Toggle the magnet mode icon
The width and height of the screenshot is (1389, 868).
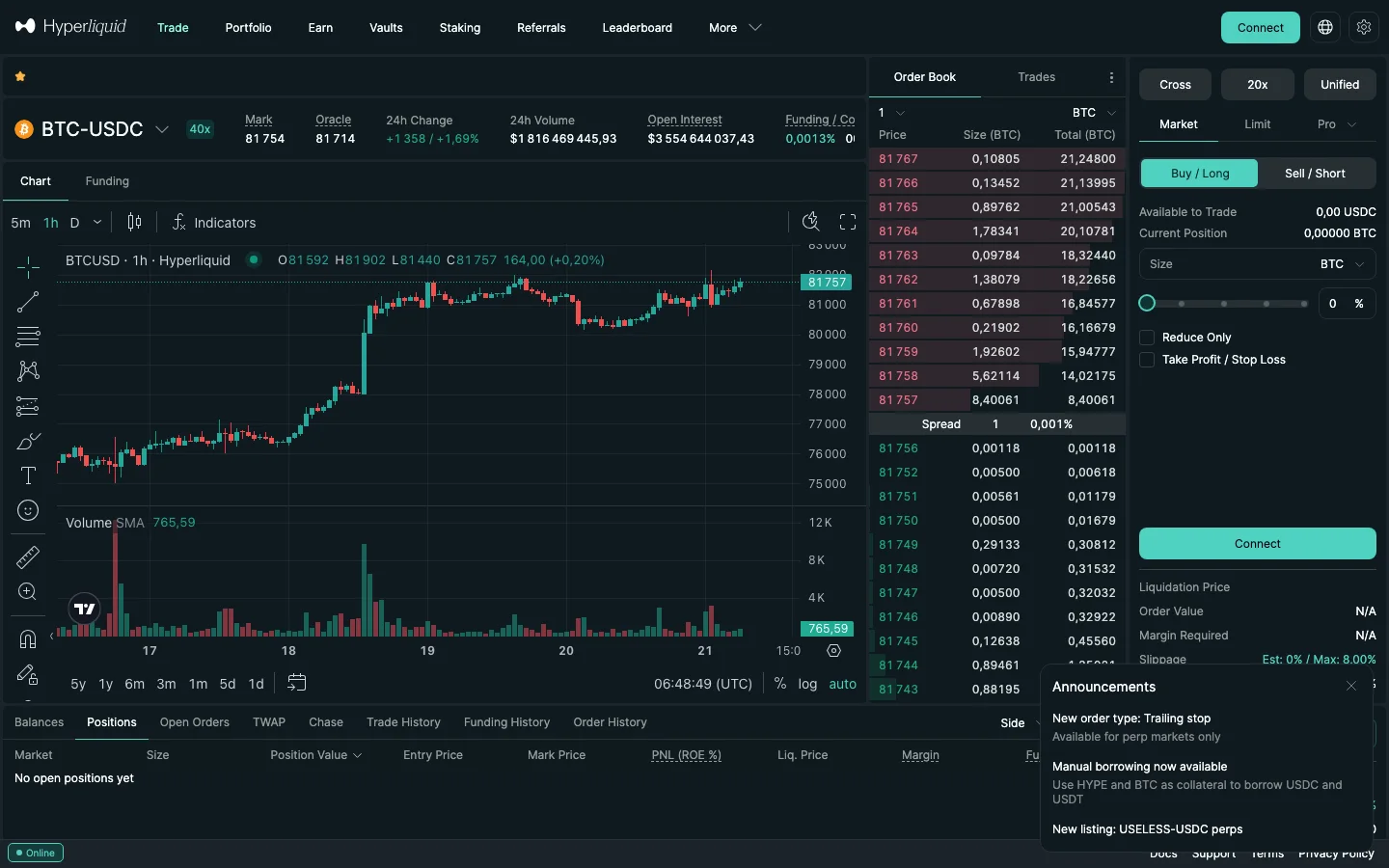[x=28, y=638]
